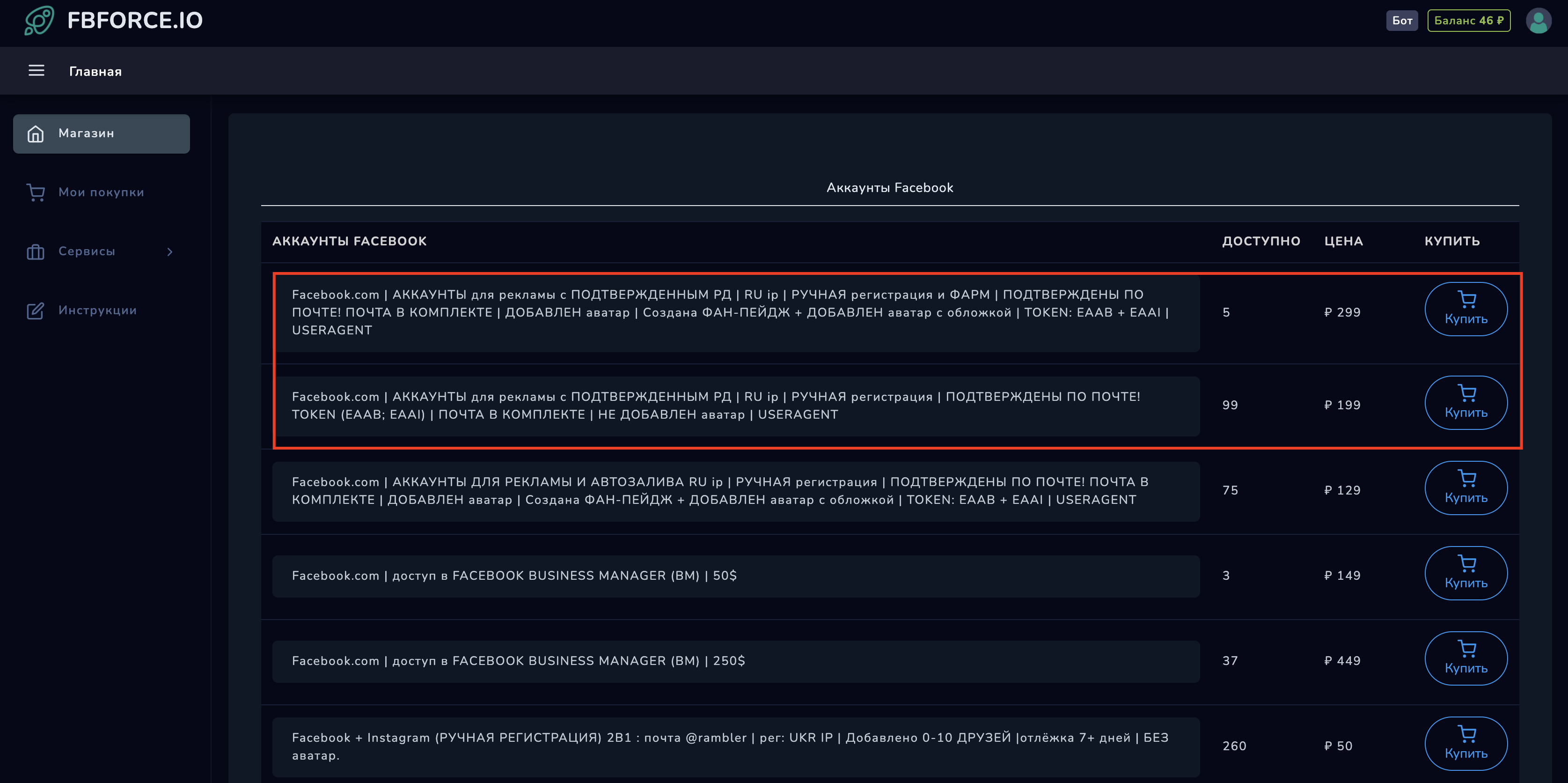Select Сервисы from the sidebar
Viewport: 1568px width, 783px height.
click(101, 251)
